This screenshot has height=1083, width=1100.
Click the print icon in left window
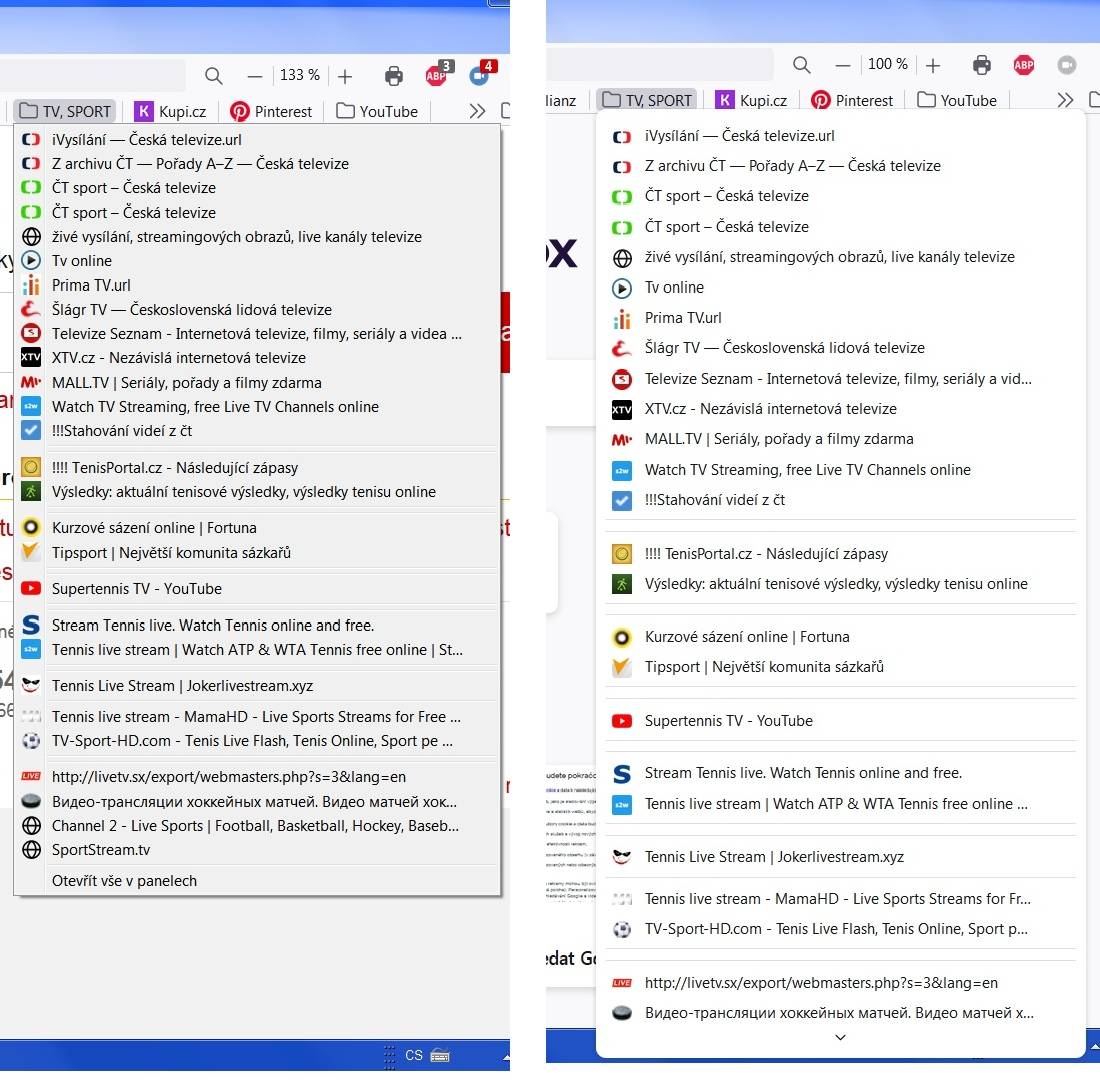[x=394, y=76]
